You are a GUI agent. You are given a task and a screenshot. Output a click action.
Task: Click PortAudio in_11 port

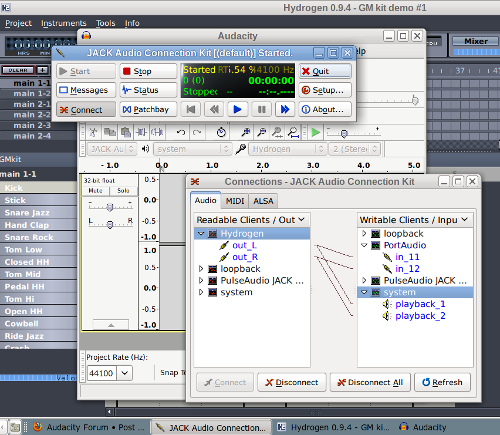click(407, 257)
